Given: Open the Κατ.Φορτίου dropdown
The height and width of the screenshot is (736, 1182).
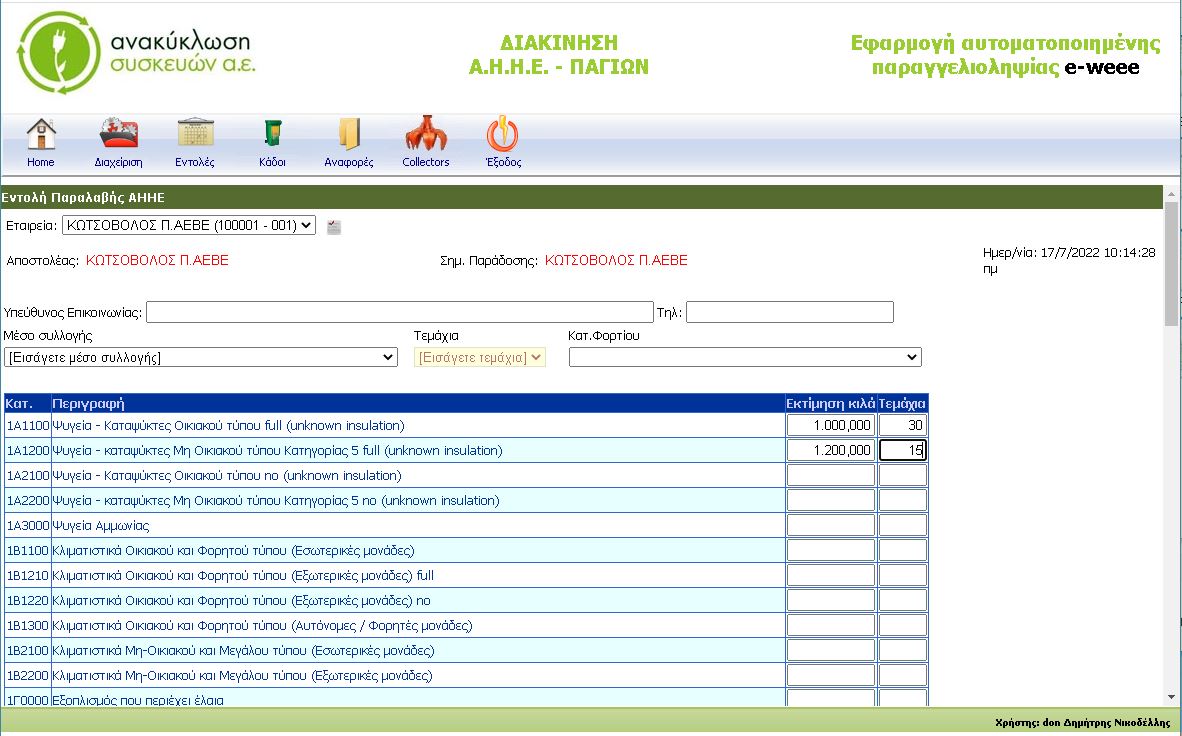Looking at the screenshot, I should [x=745, y=357].
